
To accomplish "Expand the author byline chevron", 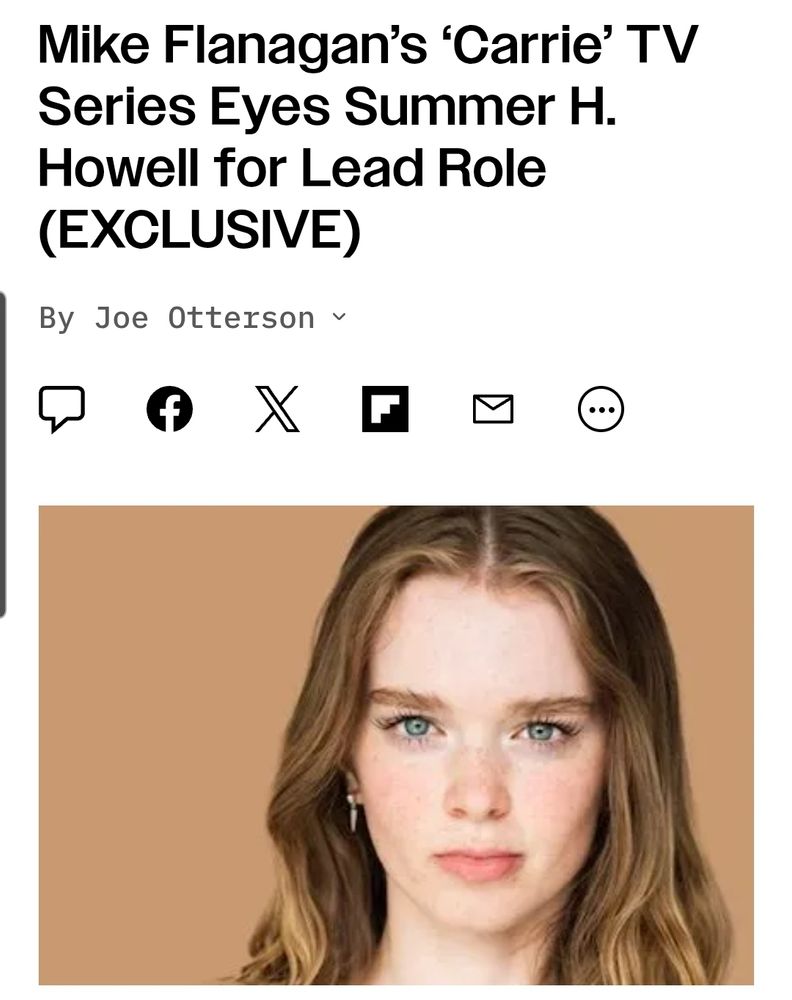I will pyautogui.click(x=340, y=317).
